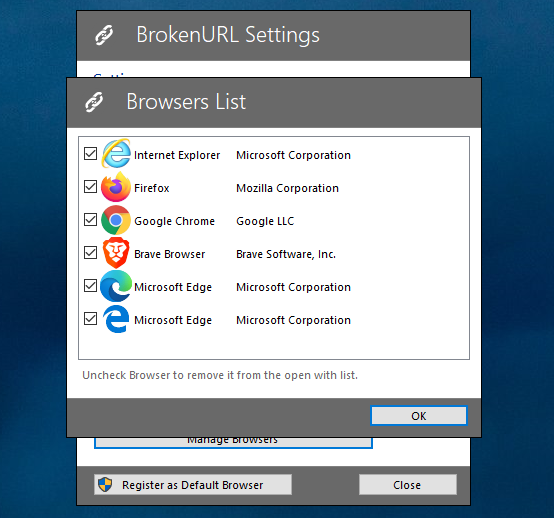This screenshot has height=518, width=554.
Task: Click the partially hidden Manage Browsers button
Action: [x=233, y=443]
